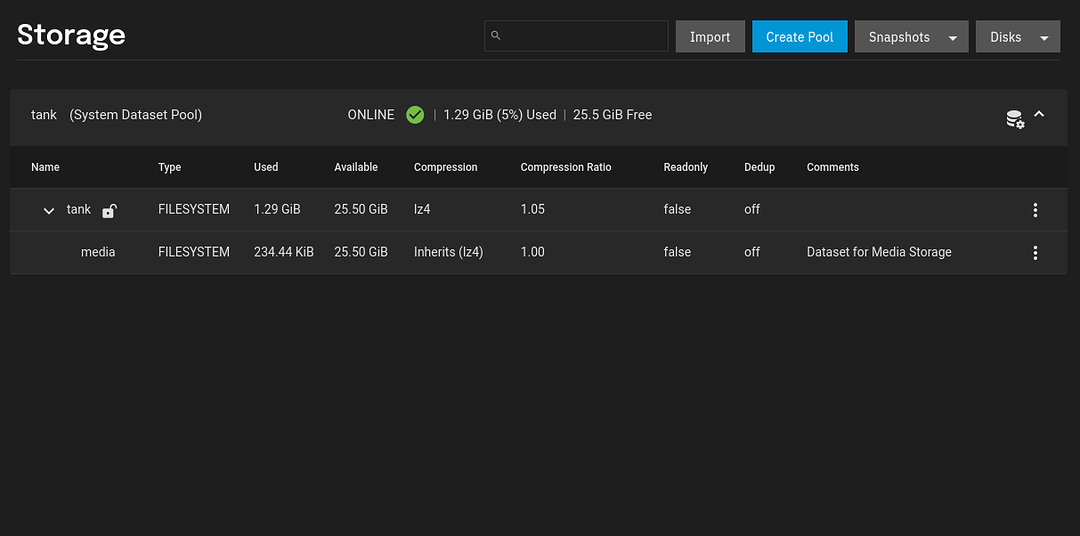Click the Compression Ratio column header
The height and width of the screenshot is (536, 1080).
[x=565, y=167]
